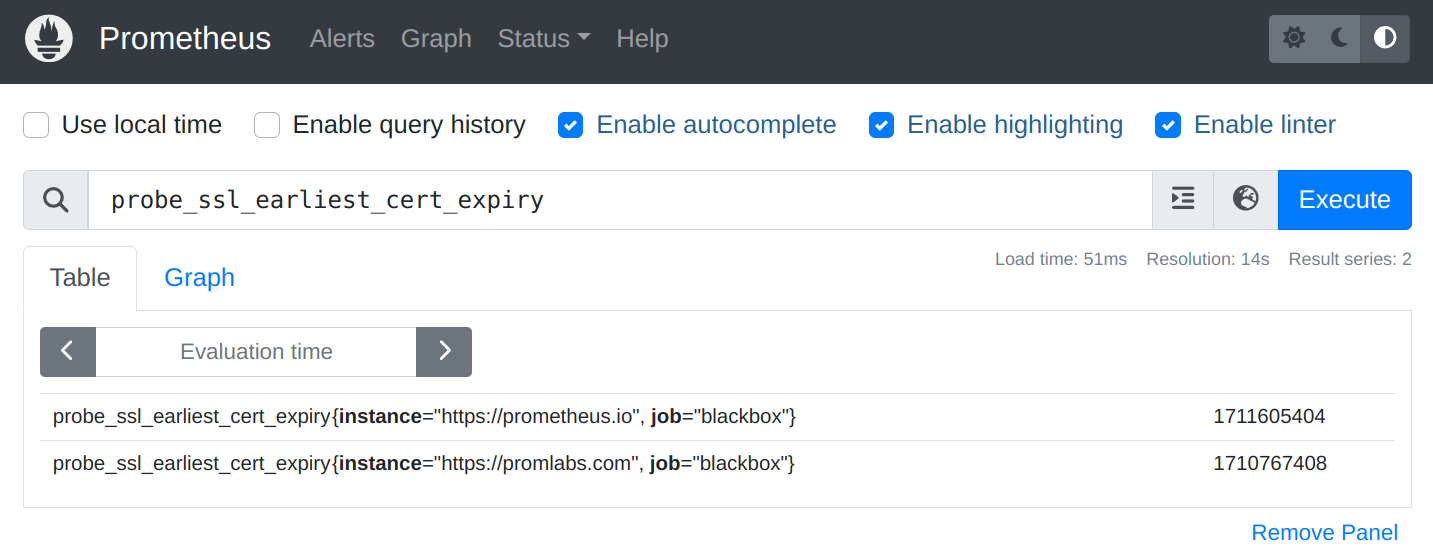Click the promlabs.com result series row
Image resolution: width=1433 pixels, height=559 pixels.
click(x=717, y=464)
